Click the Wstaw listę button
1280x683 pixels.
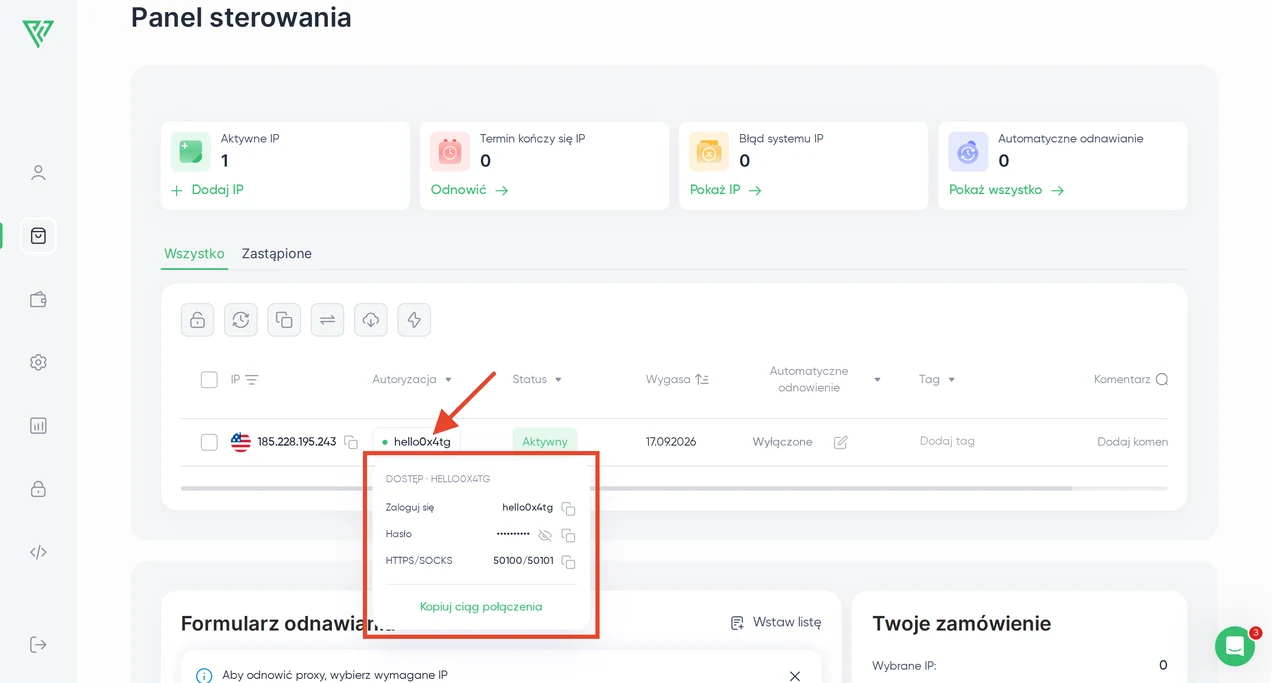pyautogui.click(x=776, y=623)
